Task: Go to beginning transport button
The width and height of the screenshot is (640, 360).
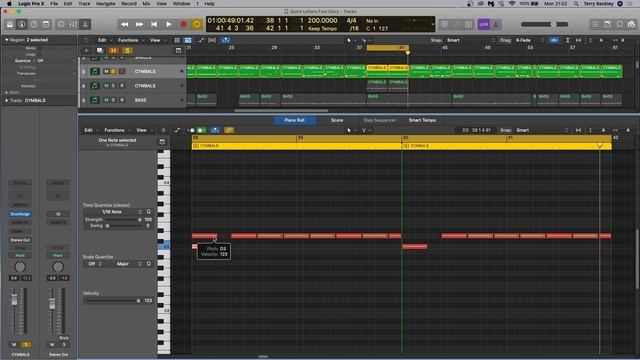Action: [x=154, y=24]
